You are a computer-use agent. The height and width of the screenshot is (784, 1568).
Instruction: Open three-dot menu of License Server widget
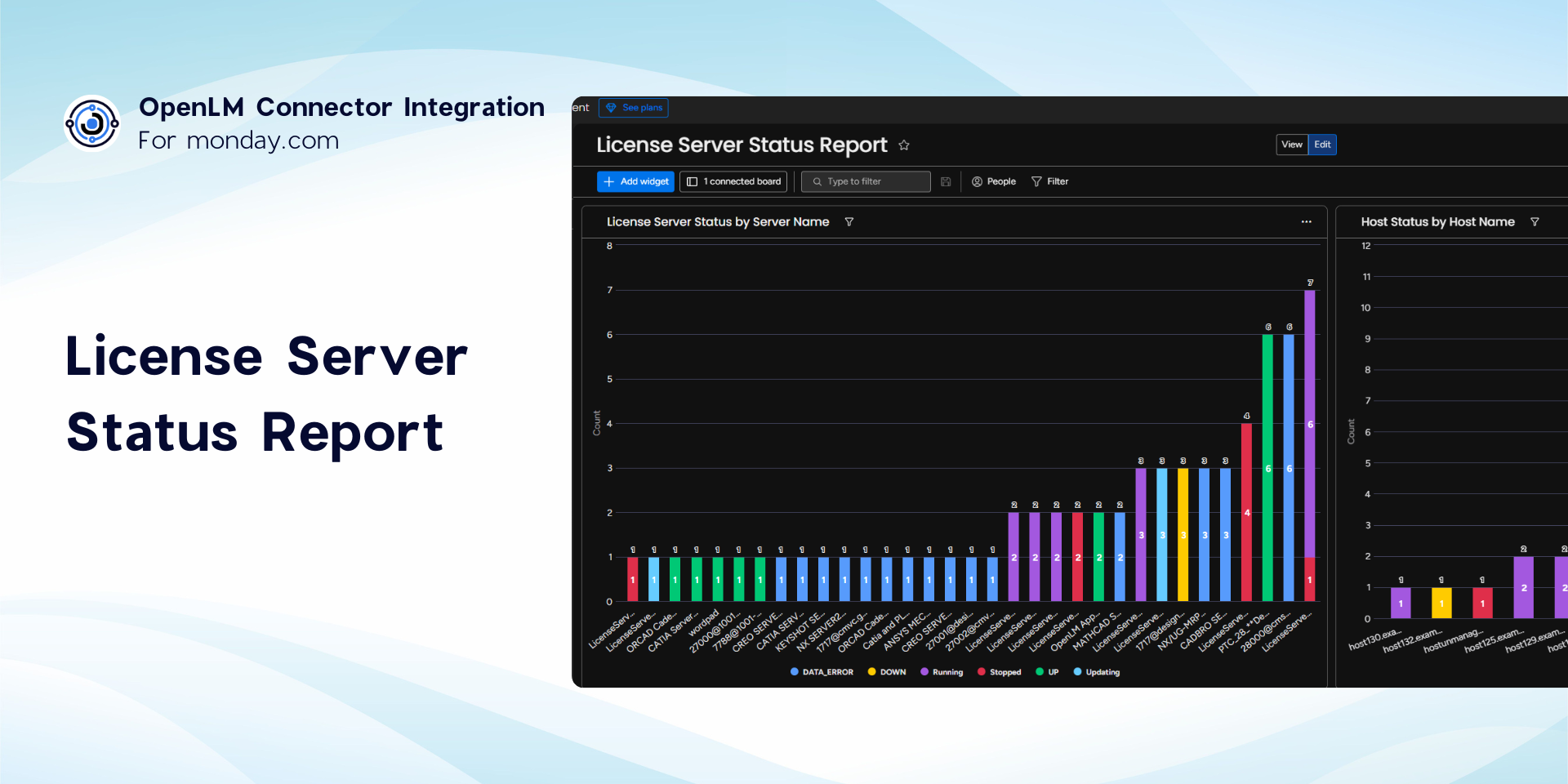pyautogui.click(x=1307, y=222)
